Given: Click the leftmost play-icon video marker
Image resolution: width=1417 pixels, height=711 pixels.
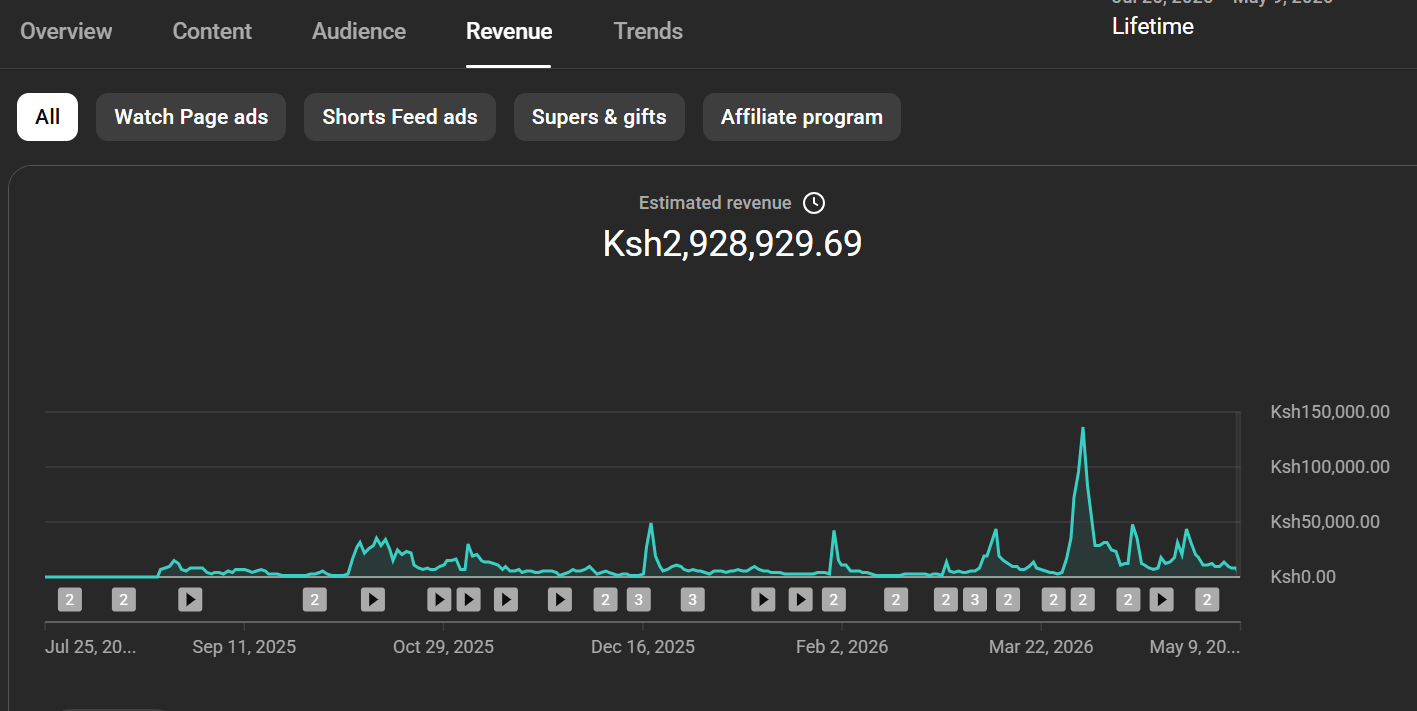Looking at the screenshot, I should point(190,599).
